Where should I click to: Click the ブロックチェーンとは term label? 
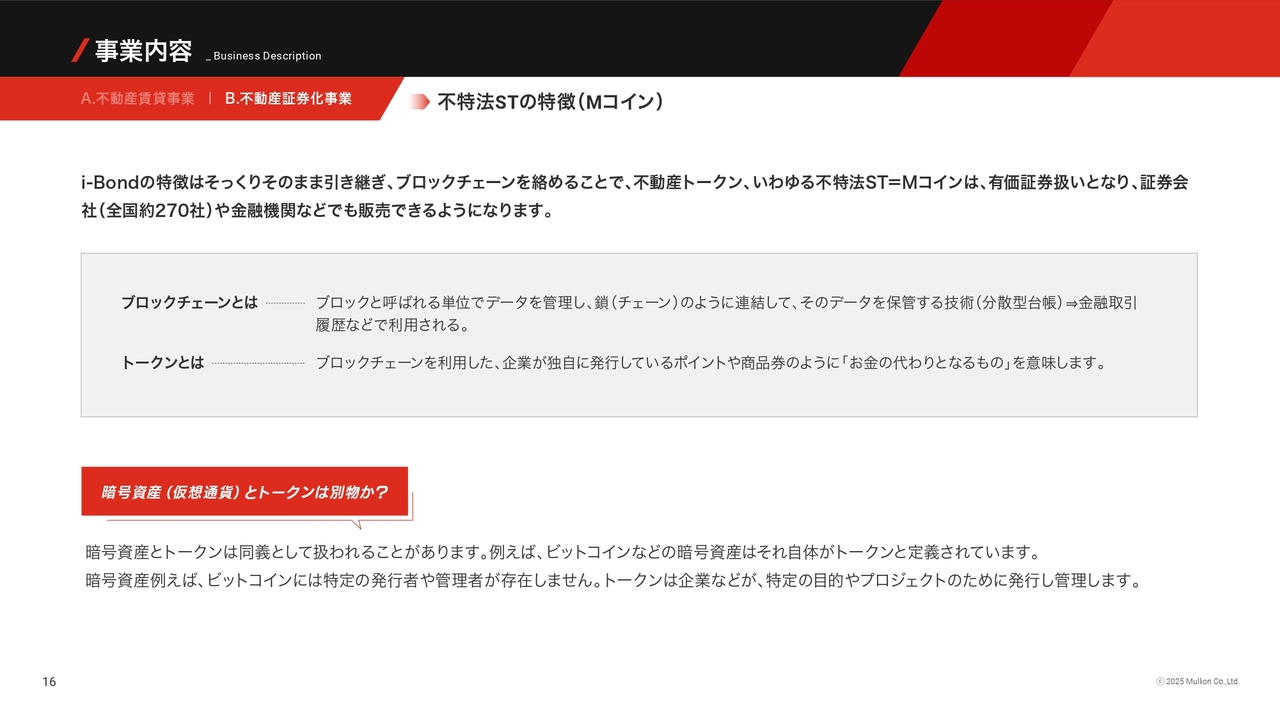(x=189, y=302)
